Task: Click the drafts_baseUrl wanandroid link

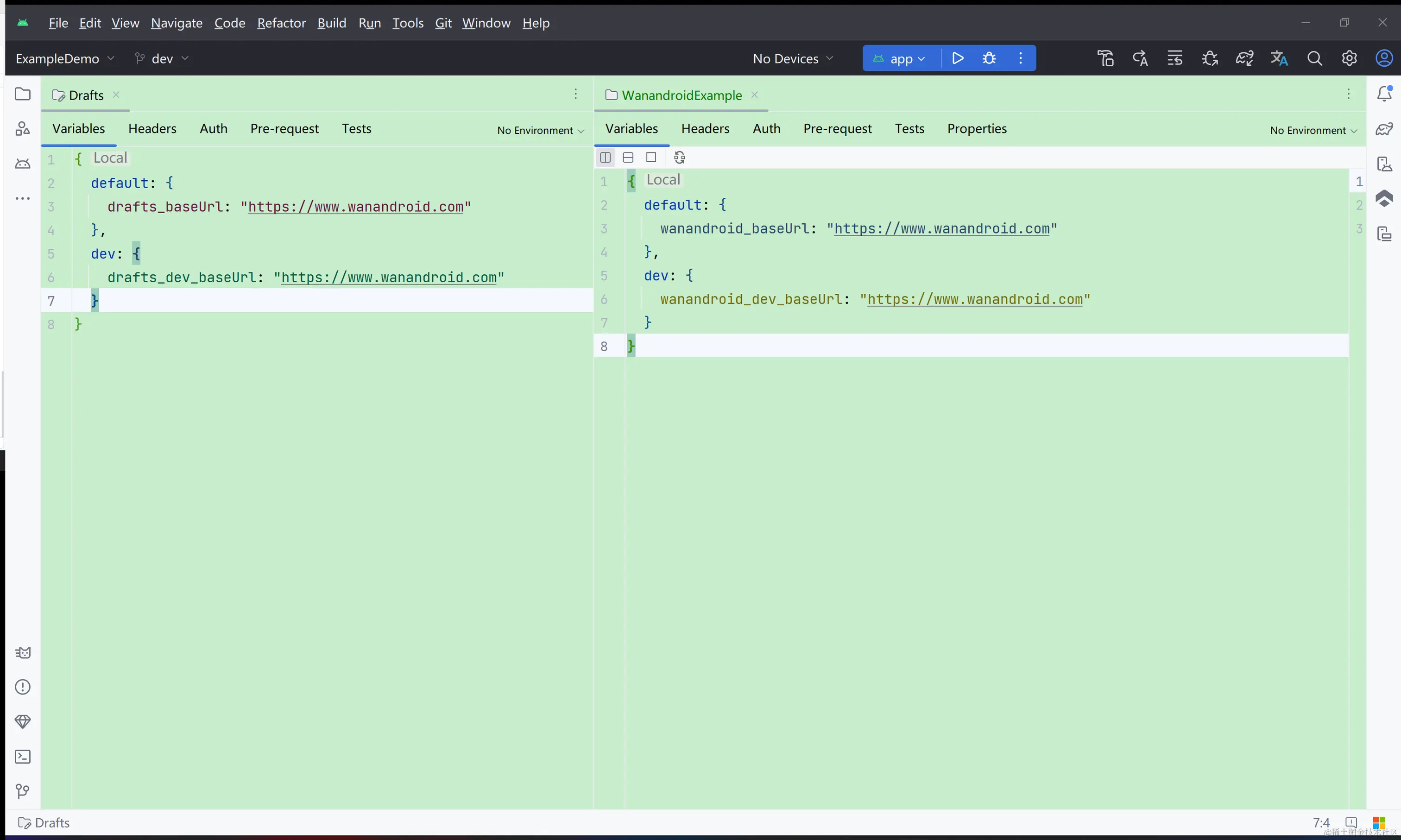Action: coord(355,207)
